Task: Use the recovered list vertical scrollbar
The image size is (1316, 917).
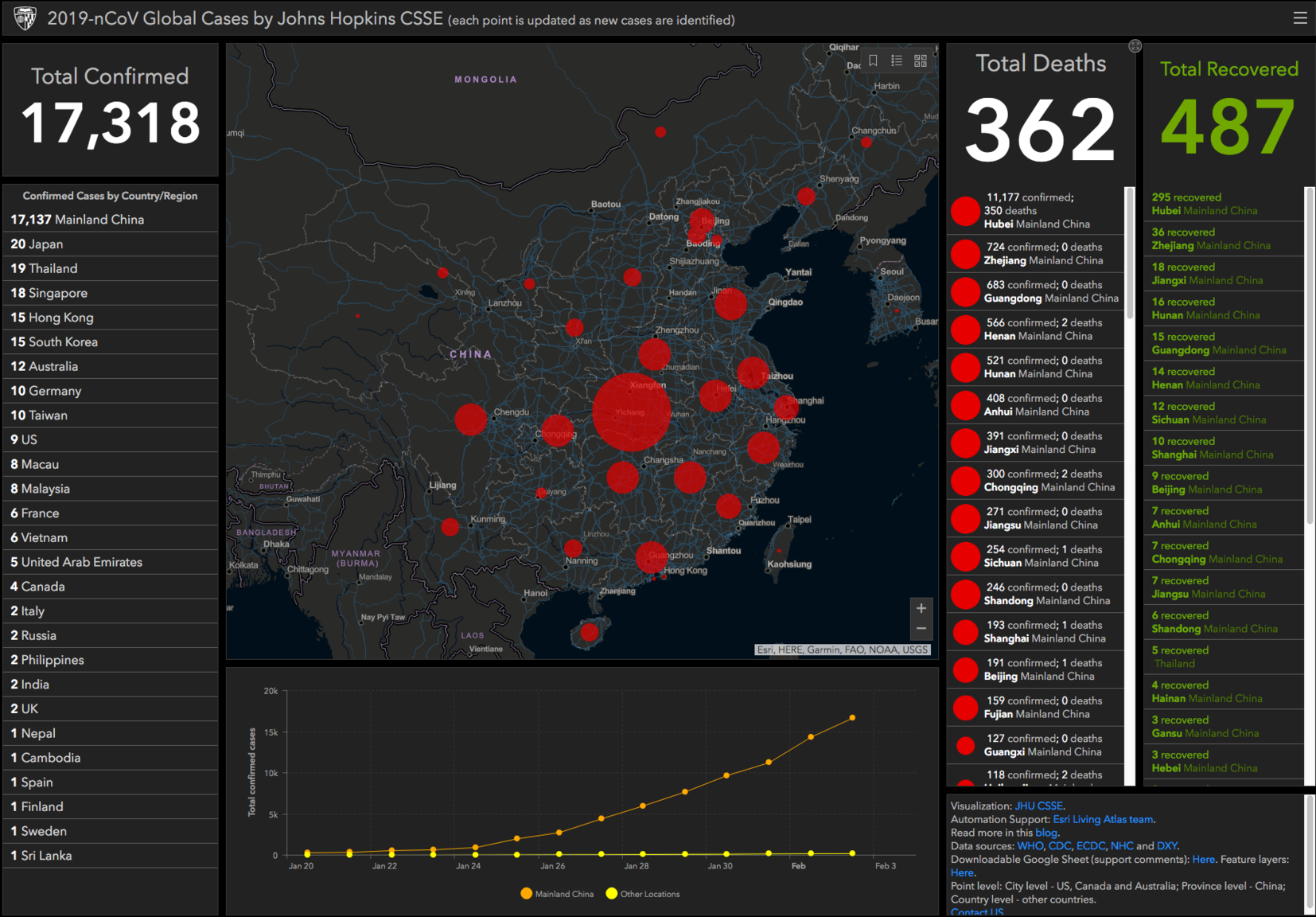Action: 1310,356
